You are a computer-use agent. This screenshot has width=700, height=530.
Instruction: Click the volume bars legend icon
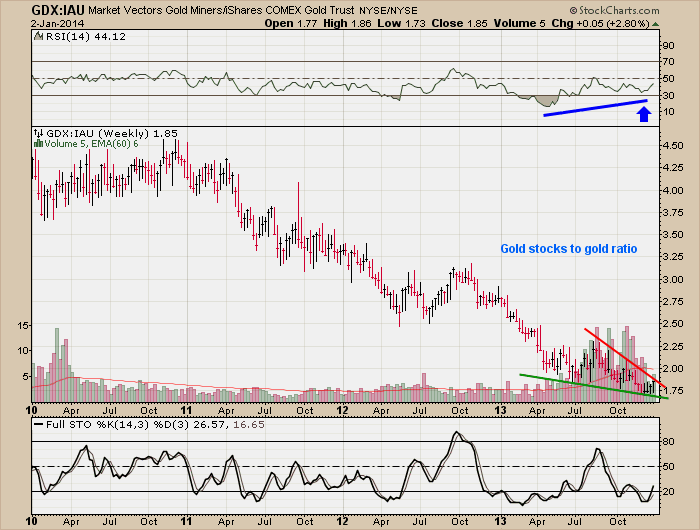tap(38, 143)
